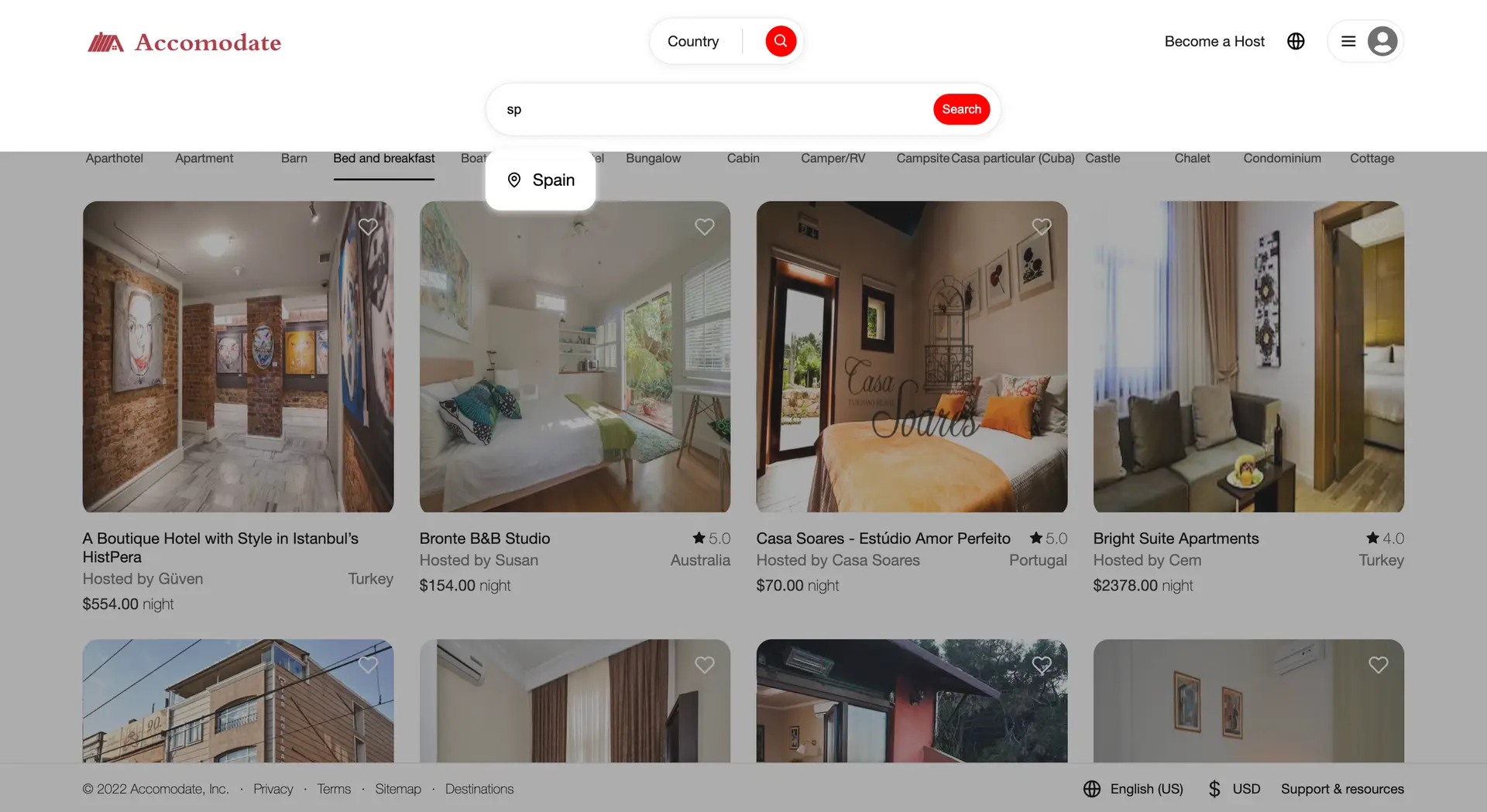
Task: Select the Cabin category tab
Action: coord(743,158)
